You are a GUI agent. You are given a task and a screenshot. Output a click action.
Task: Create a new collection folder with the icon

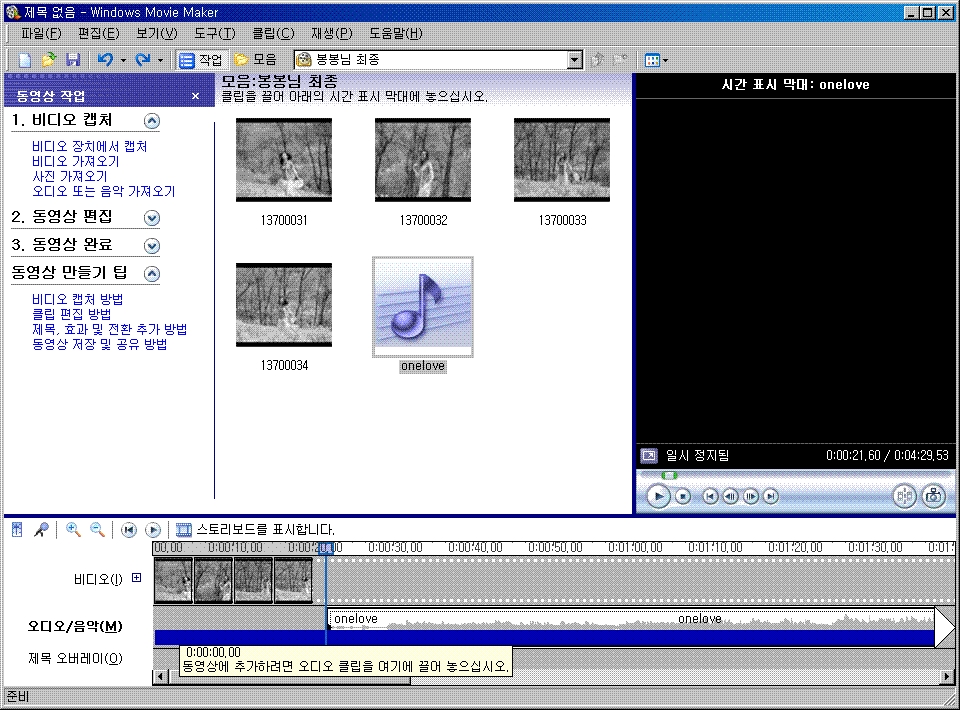pos(620,59)
